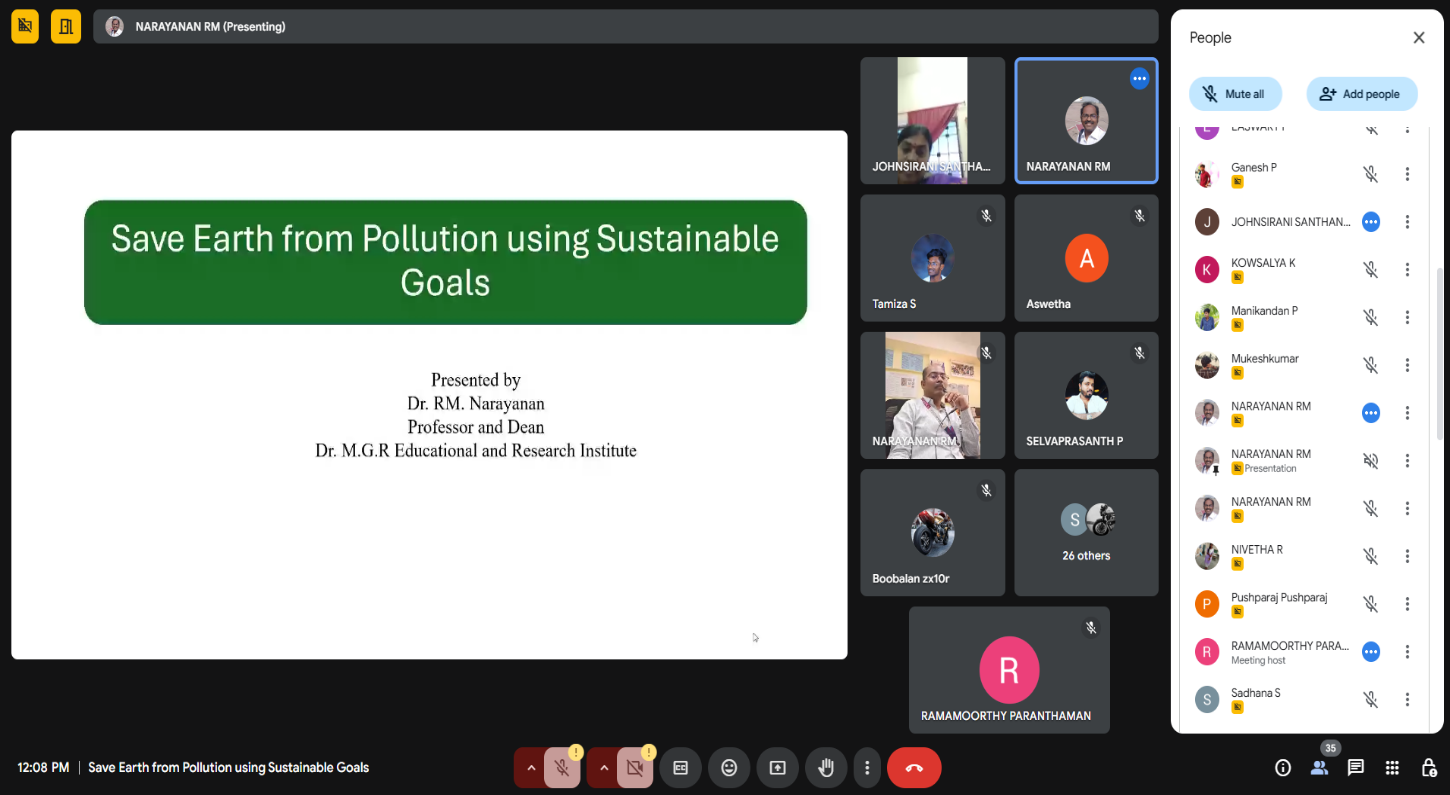Raise hand using the hand icon
Viewport: 1450px width, 795px height.
826,768
